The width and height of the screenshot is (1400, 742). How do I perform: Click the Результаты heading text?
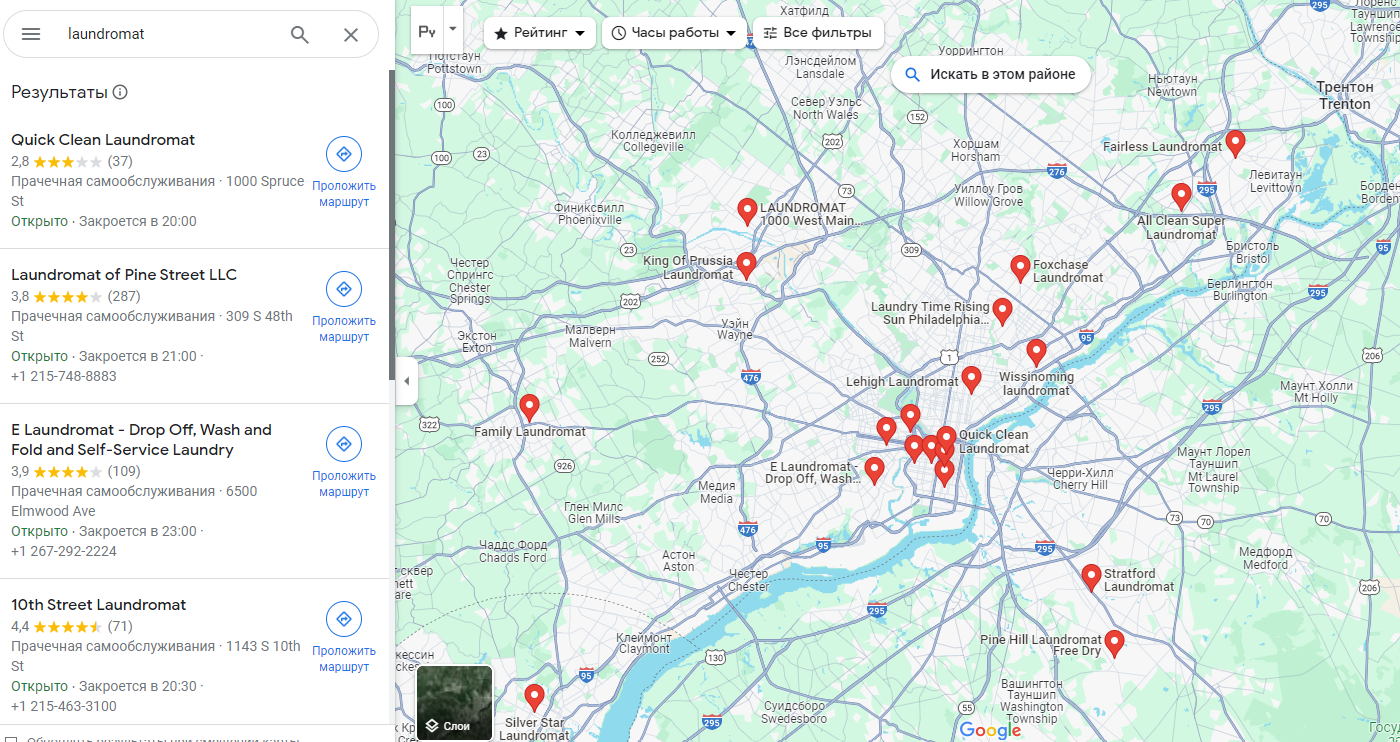pos(59,92)
